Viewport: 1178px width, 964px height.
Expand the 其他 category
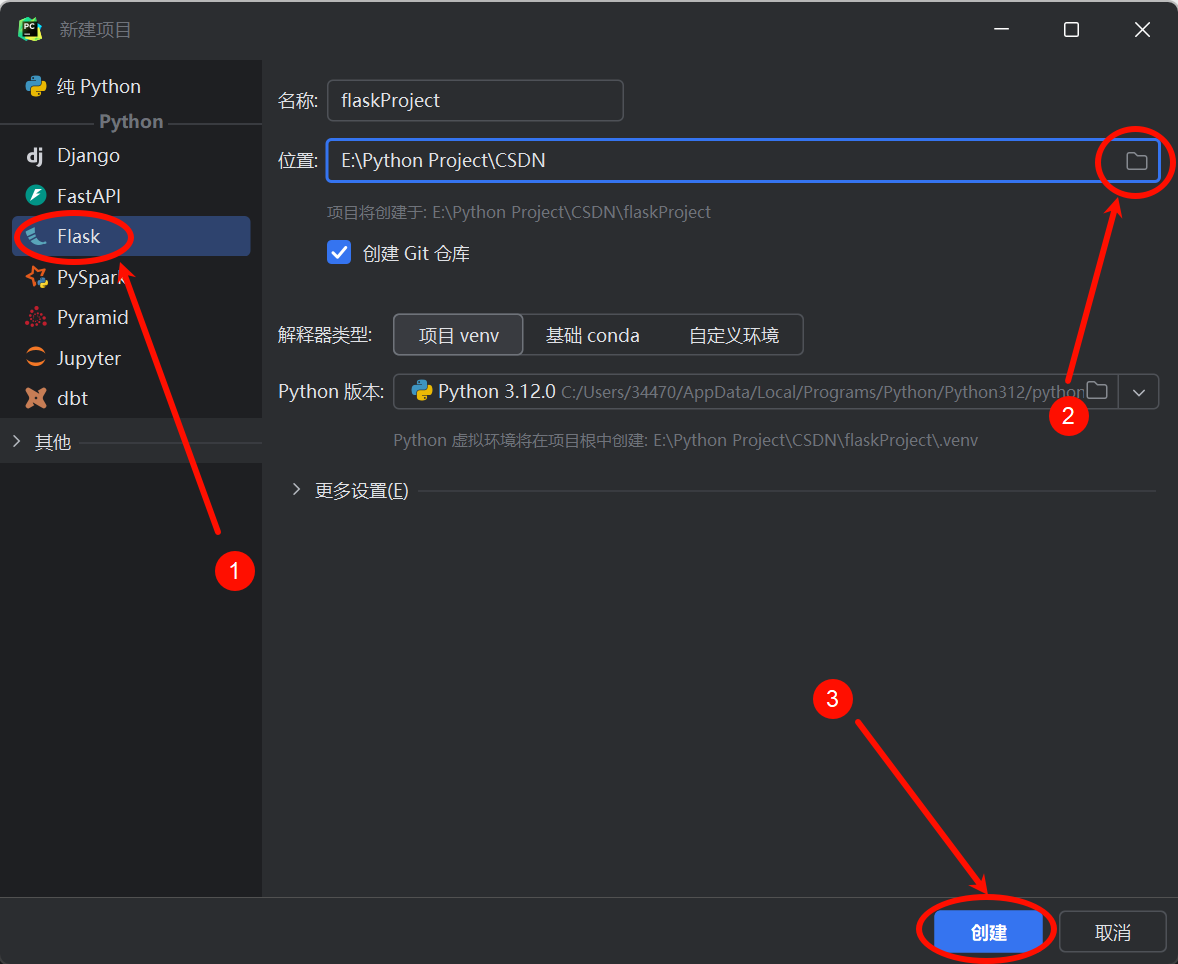tap(17, 442)
